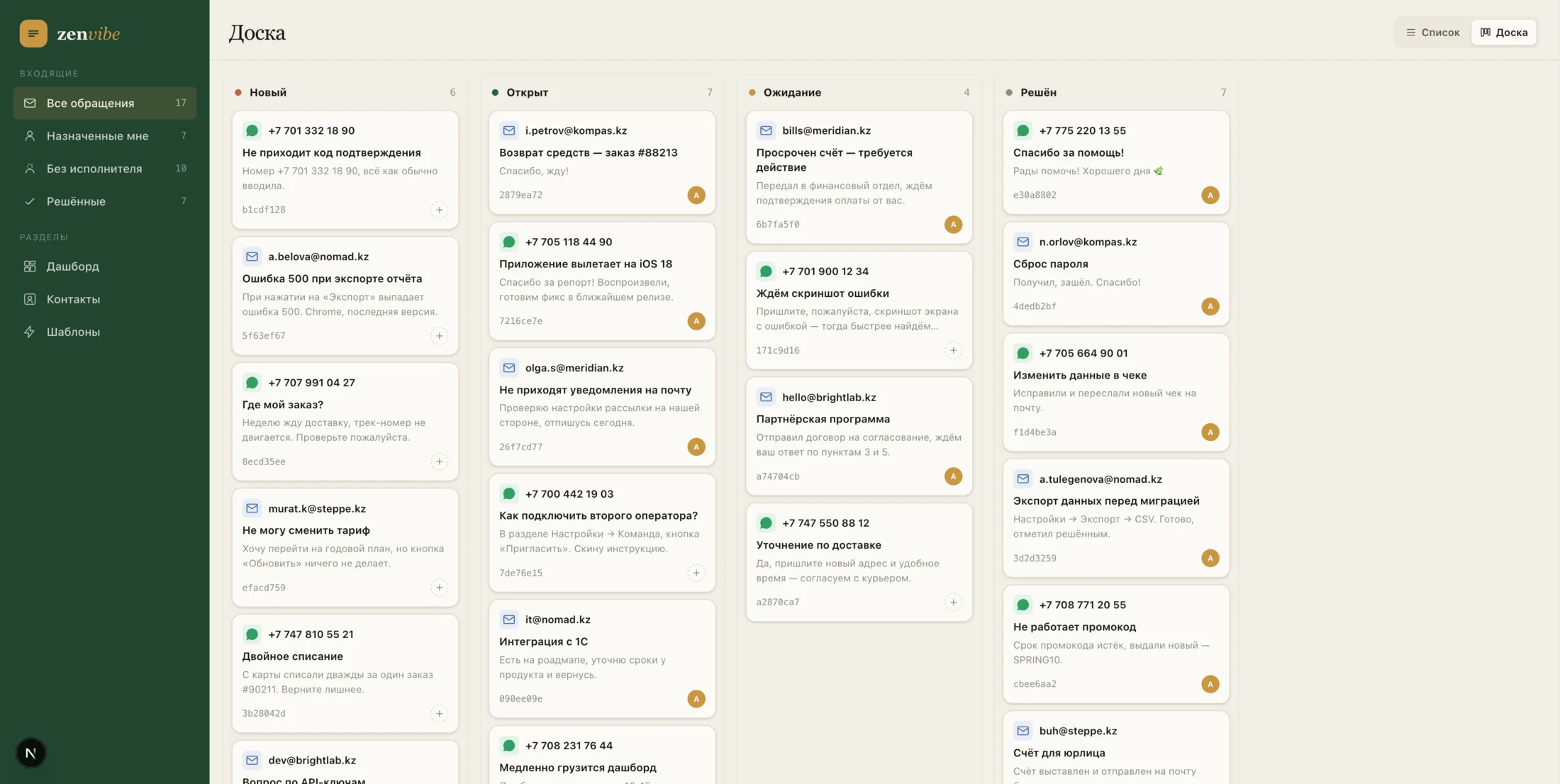This screenshot has height=784, width=1560.
Task: Click the zenvibe logo icon
Action: 33,33
